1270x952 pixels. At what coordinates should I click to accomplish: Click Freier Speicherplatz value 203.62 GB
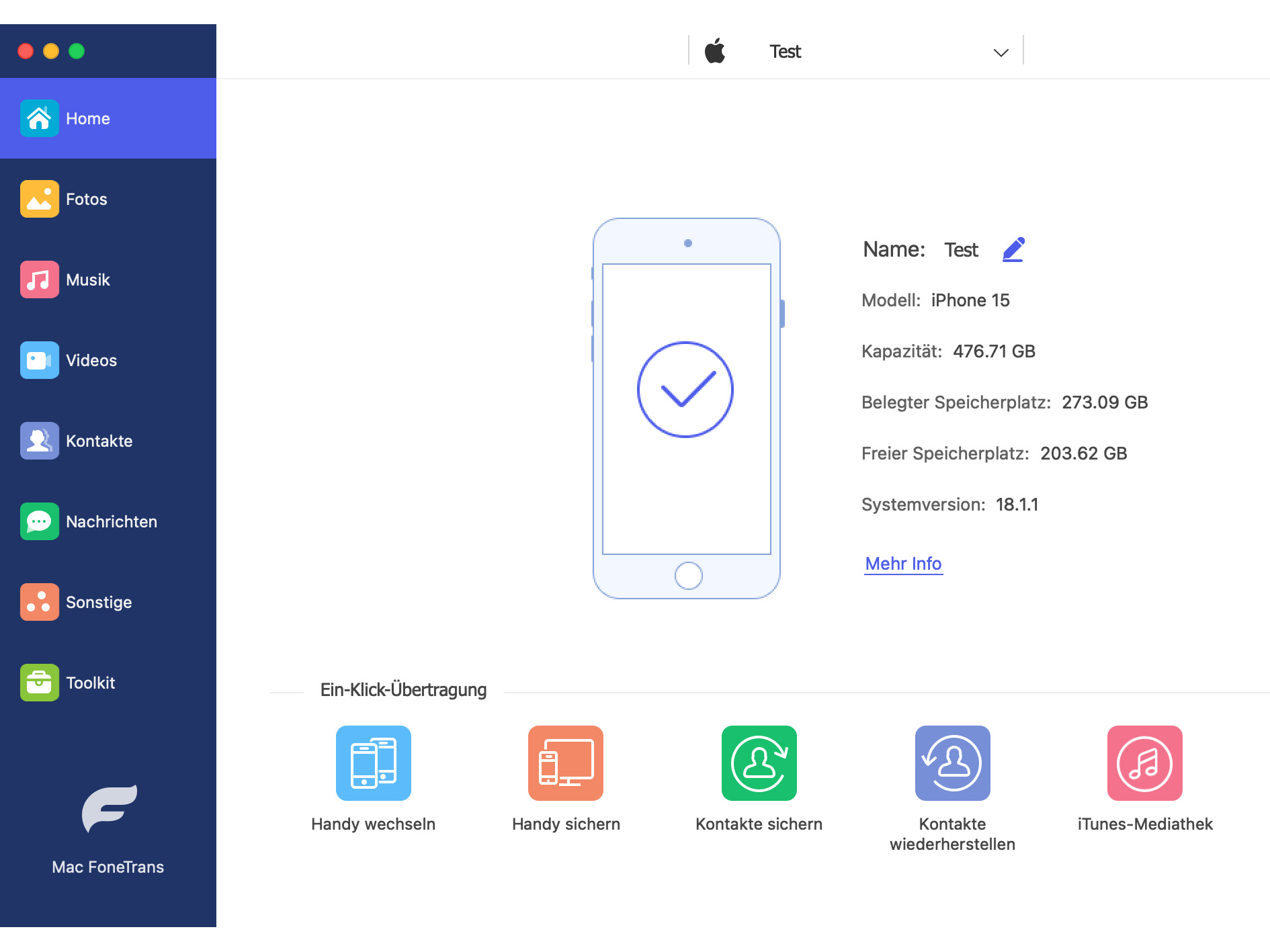point(1084,453)
